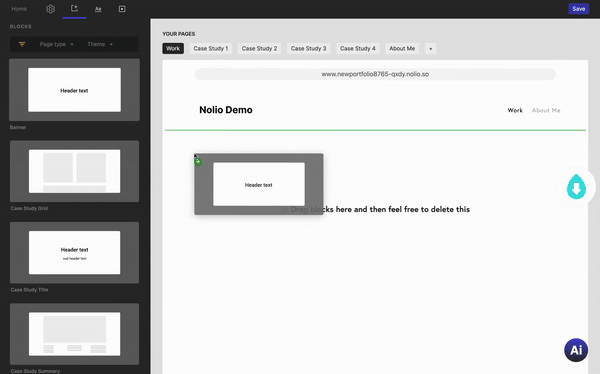
Task: Select the Case Study Summary block thumbnail
Action: (74, 334)
